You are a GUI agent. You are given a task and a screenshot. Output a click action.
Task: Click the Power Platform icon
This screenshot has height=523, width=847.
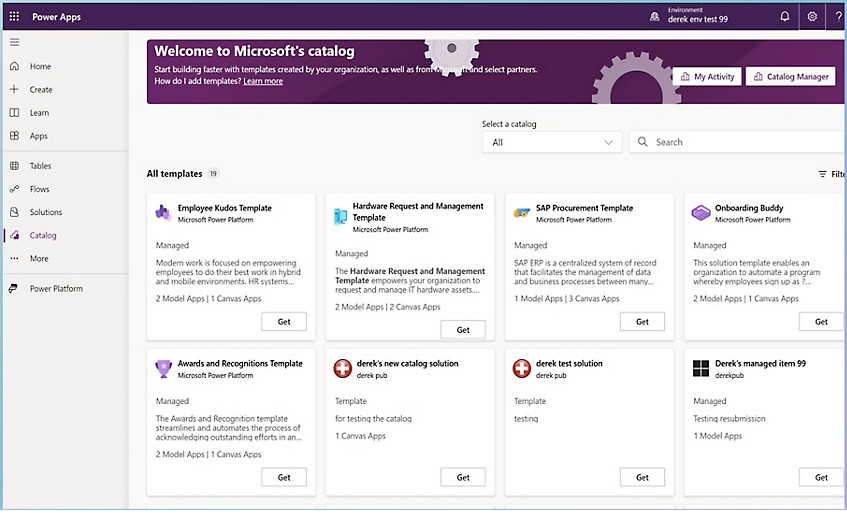(14, 289)
